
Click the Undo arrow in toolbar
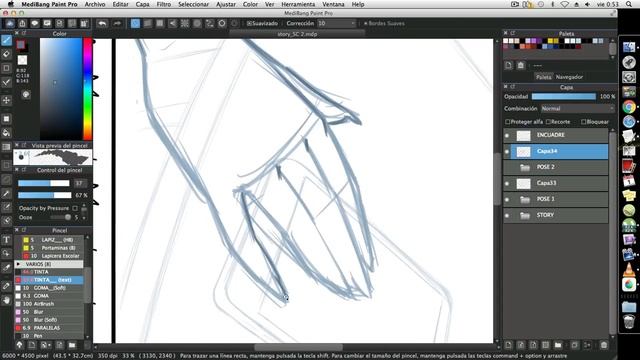102,23
